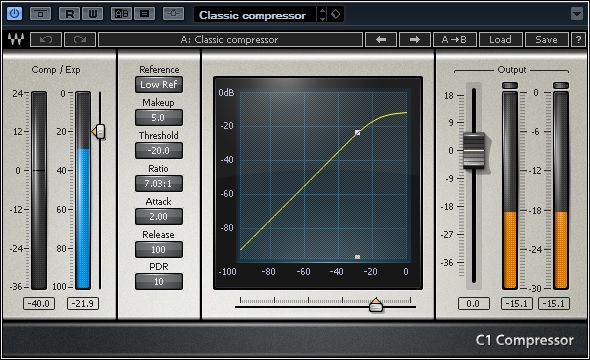Viewport: 590px width, 360px height.
Task: Click the Attack value 2.00 field
Action: 159,217
